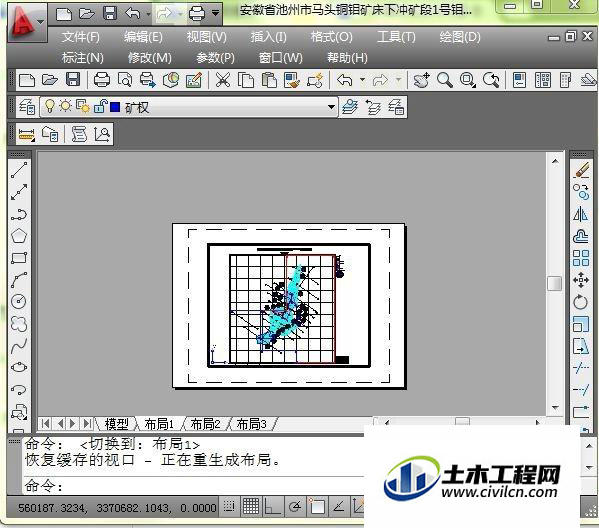This screenshot has width=599, height=528.
Task: Toggle Ortho mode in status bar
Action: point(272,507)
